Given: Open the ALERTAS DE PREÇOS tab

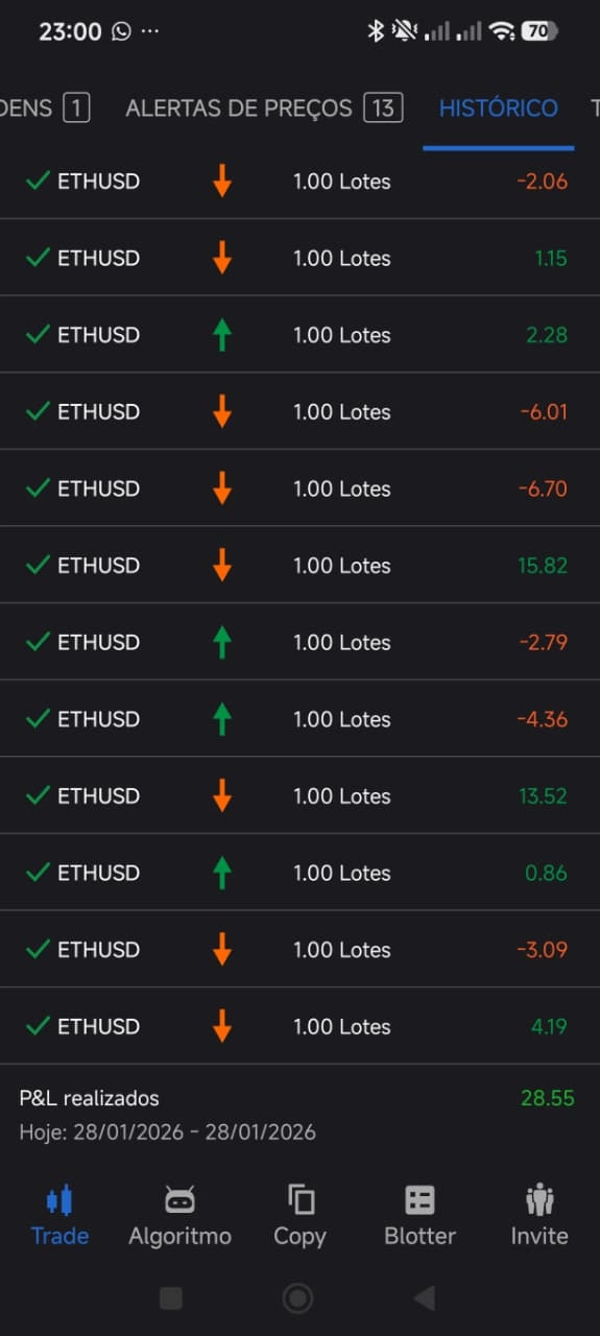Looking at the screenshot, I should point(262,108).
